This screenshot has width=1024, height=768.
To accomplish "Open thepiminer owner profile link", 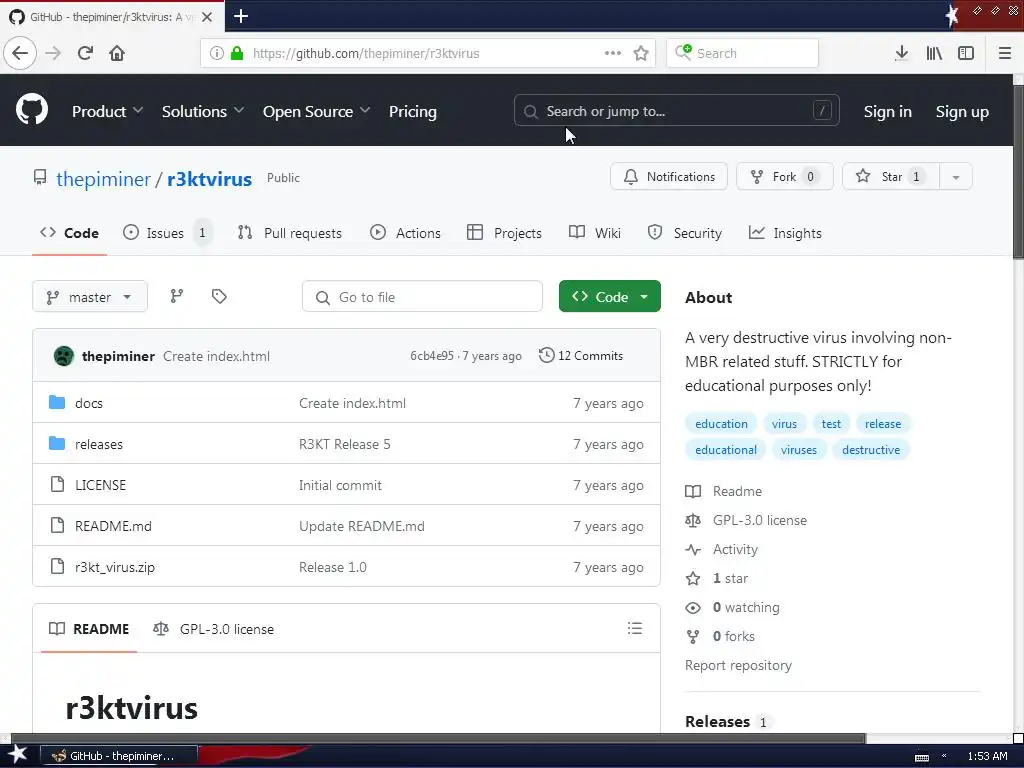I will tap(103, 179).
